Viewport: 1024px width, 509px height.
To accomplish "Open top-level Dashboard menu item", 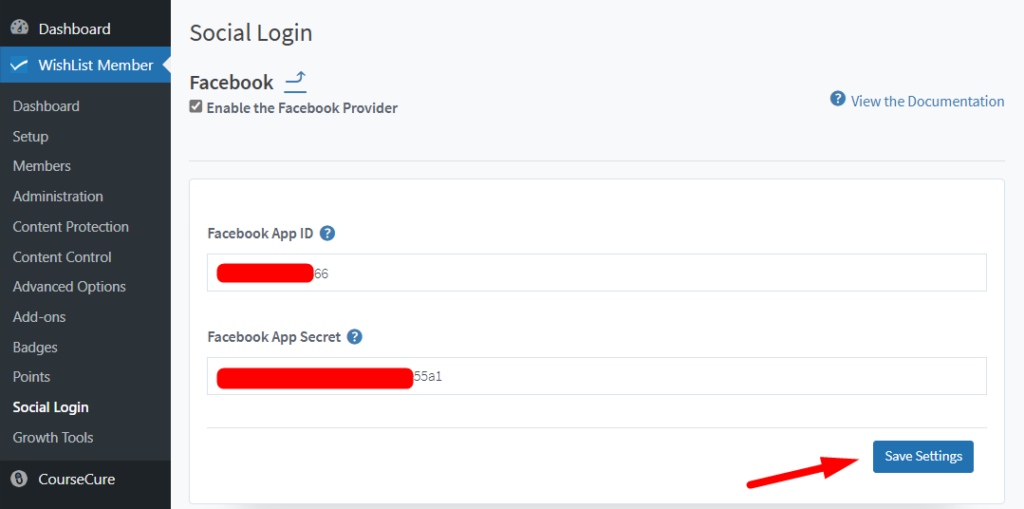I will click(85, 29).
